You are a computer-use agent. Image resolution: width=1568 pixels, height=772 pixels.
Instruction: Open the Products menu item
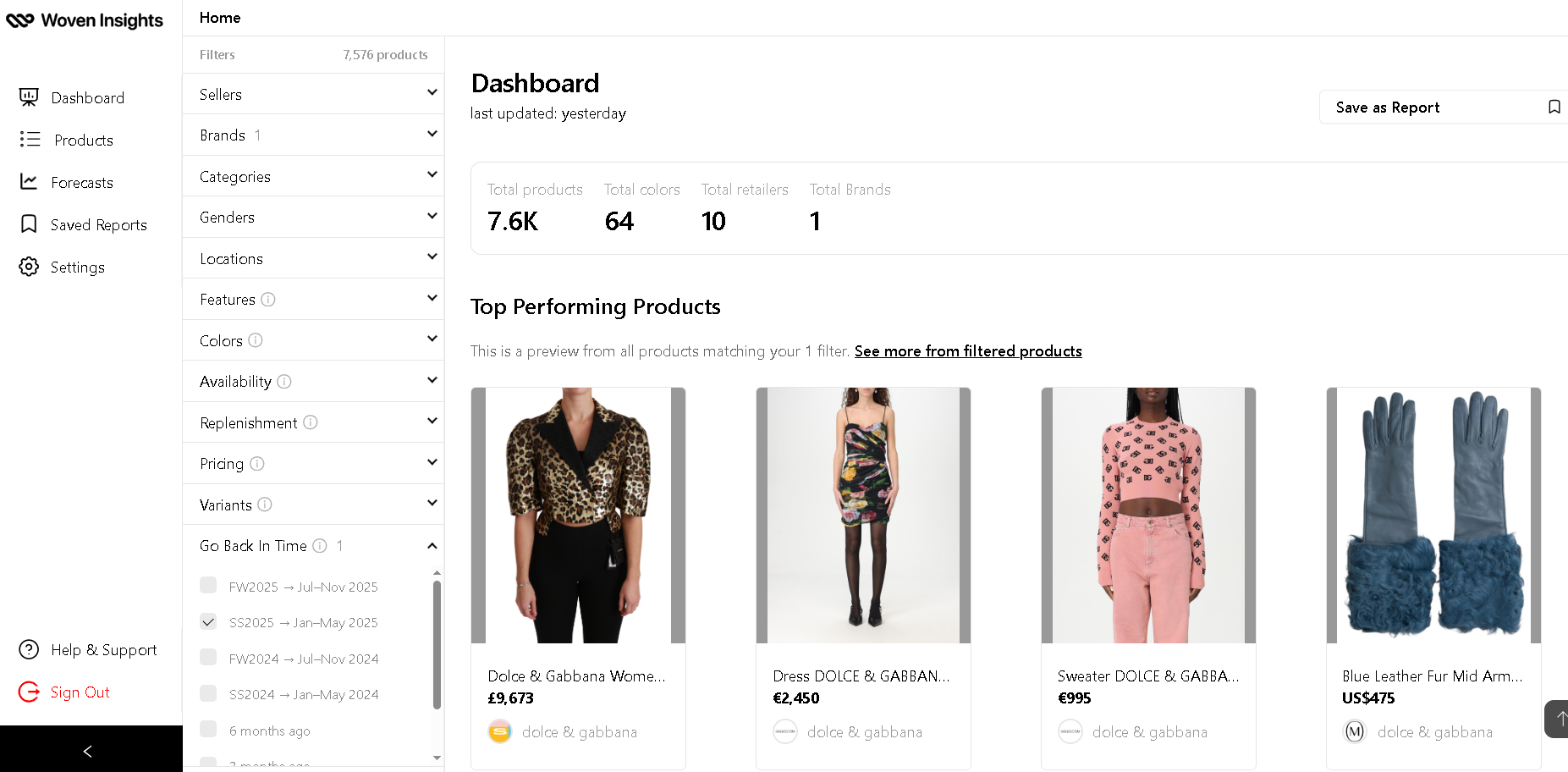tap(83, 140)
